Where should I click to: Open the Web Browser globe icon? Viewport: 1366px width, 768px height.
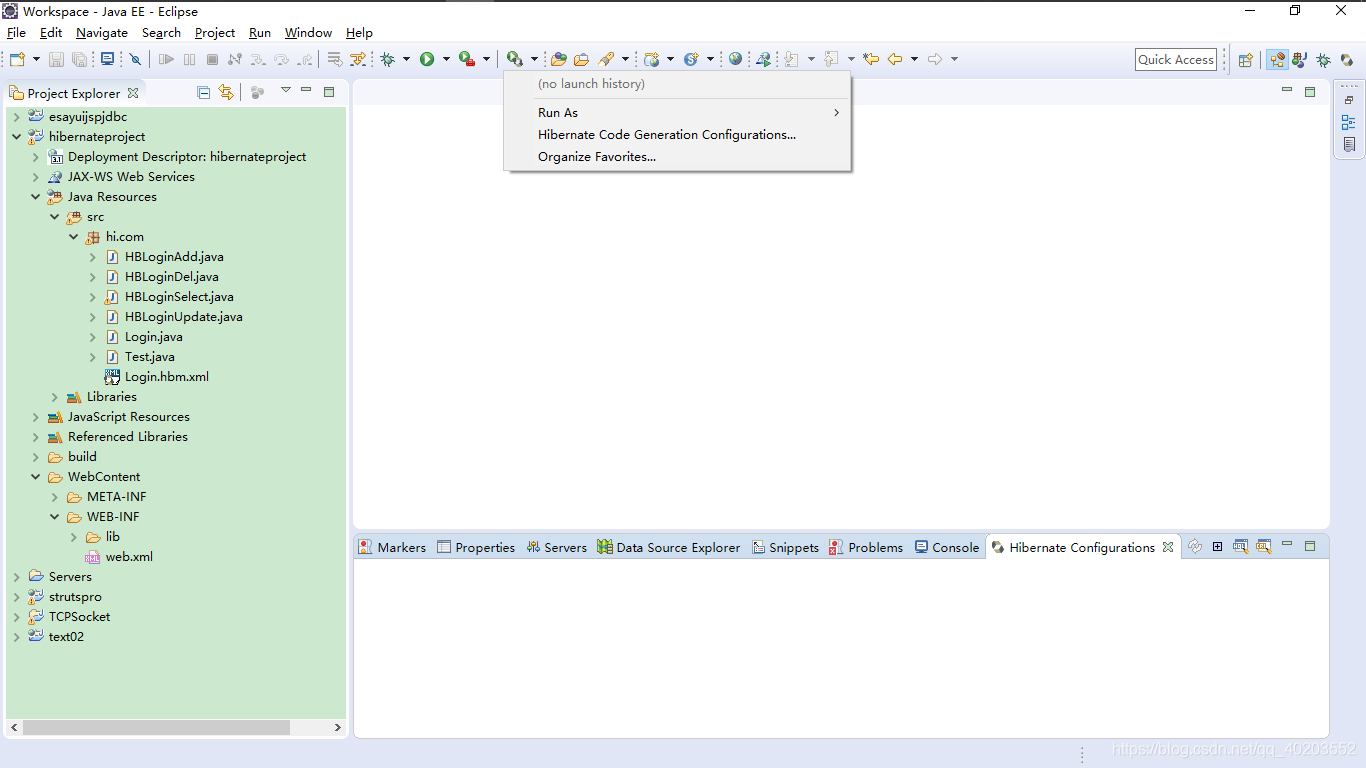click(736, 60)
